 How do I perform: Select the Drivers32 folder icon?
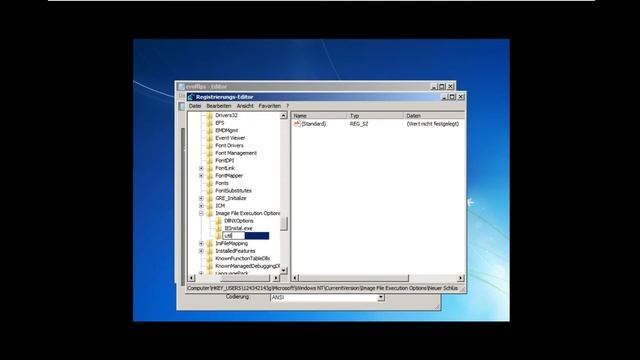point(209,116)
